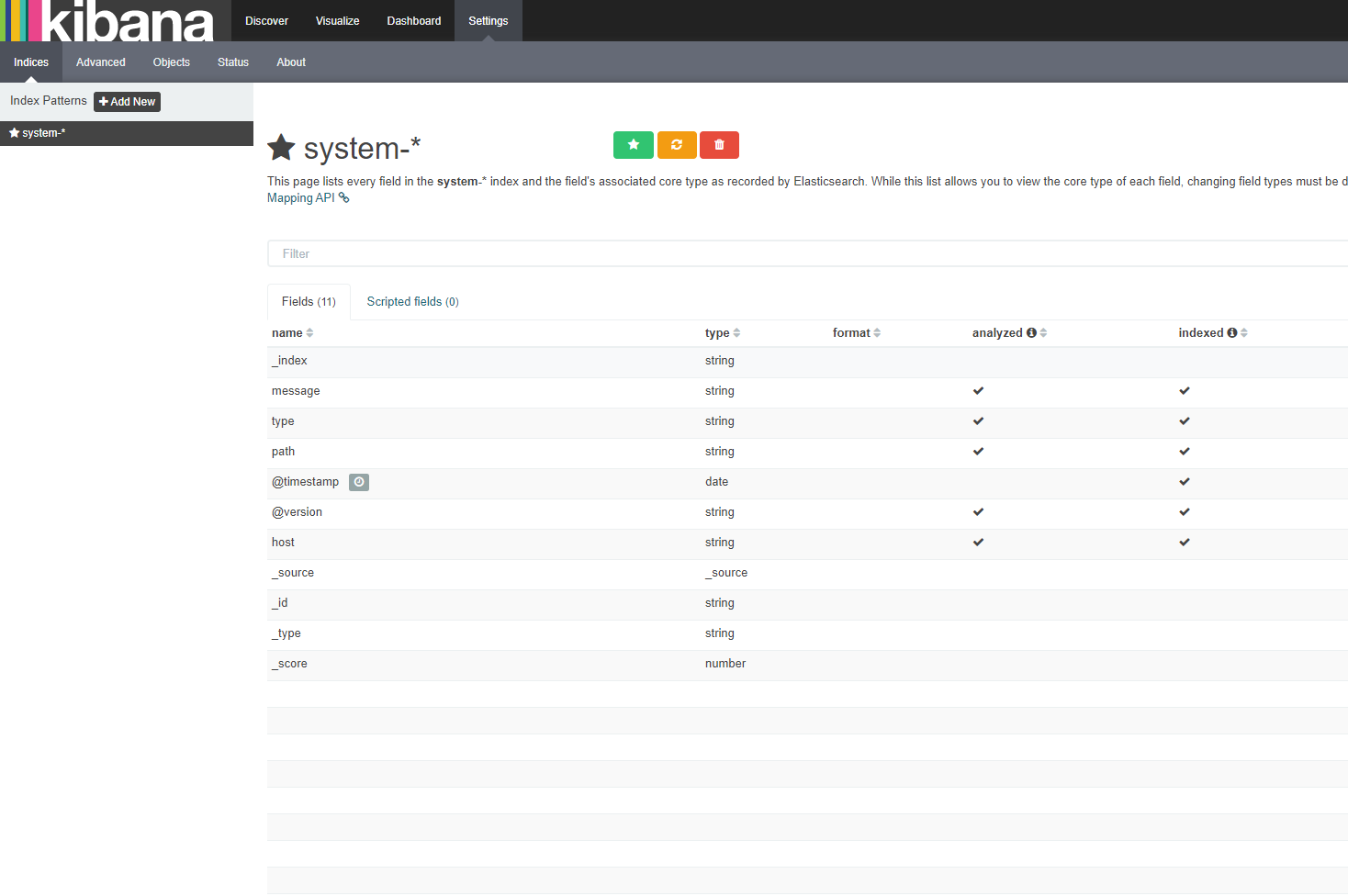Open the Mapping API link
This screenshot has height=896, width=1348.
pyautogui.click(x=301, y=198)
